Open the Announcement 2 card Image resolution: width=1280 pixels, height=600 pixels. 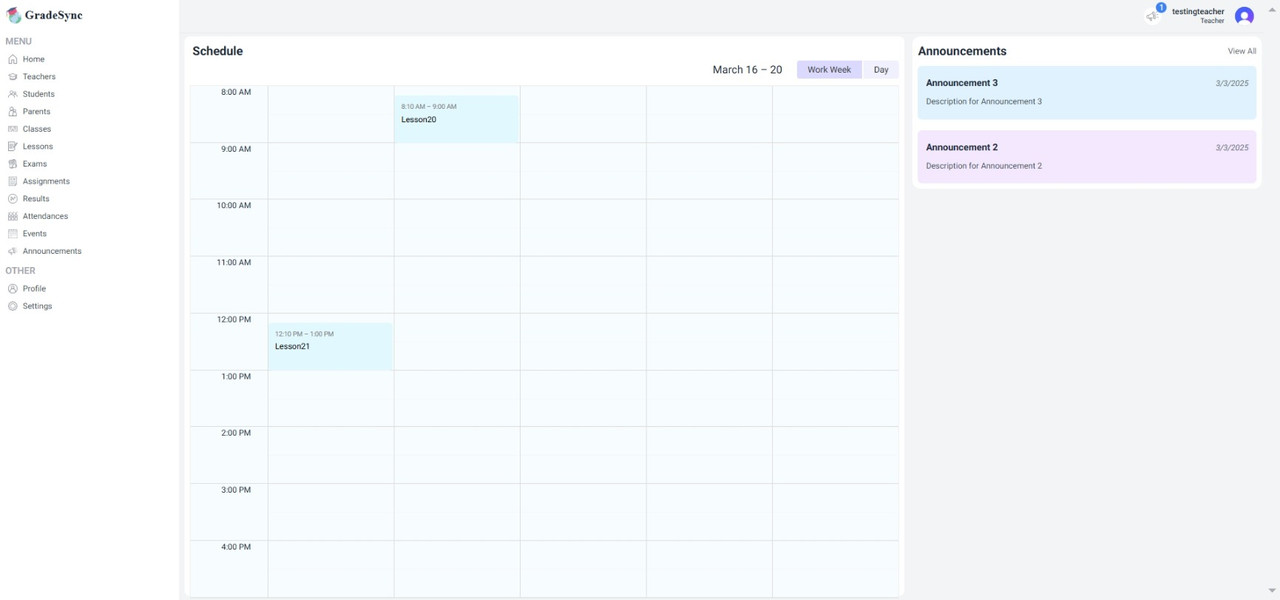(1087, 157)
